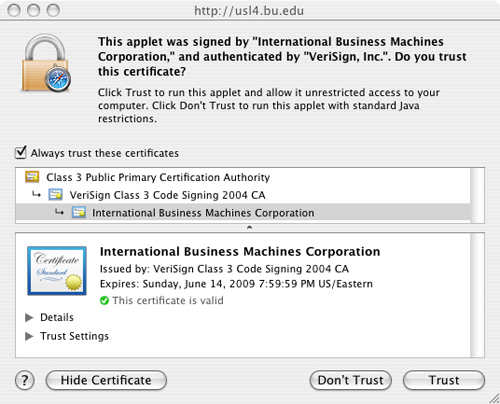
Task: Click the window minimize button
Action: (33, 11)
